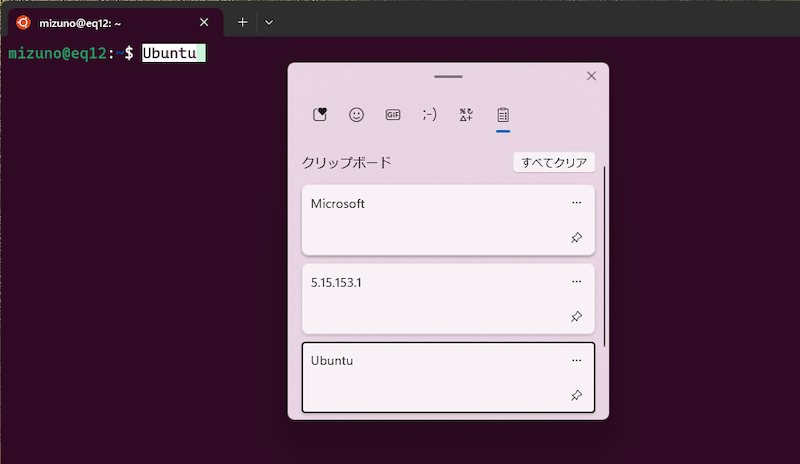Open more options for Ubuntu item
The width and height of the screenshot is (800, 464).
click(x=577, y=360)
